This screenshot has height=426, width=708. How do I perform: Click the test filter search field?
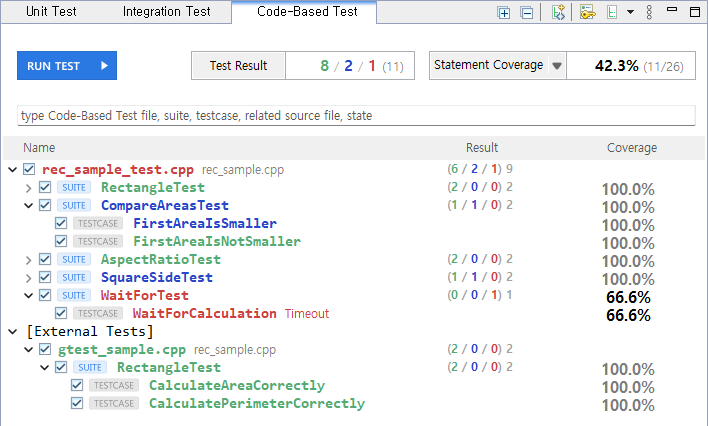click(x=356, y=116)
